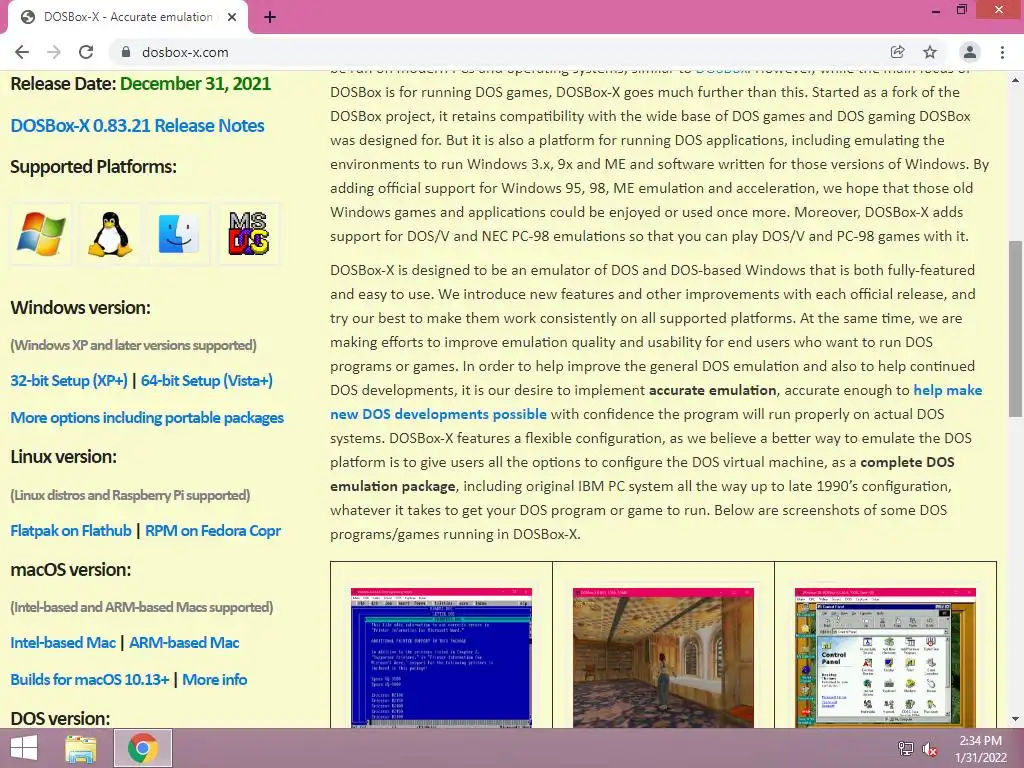Image resolution: width=1024 pixels, height=768 pixels.
Task: Open File Explorer from the taskbar
Action: tap(81, 748)
